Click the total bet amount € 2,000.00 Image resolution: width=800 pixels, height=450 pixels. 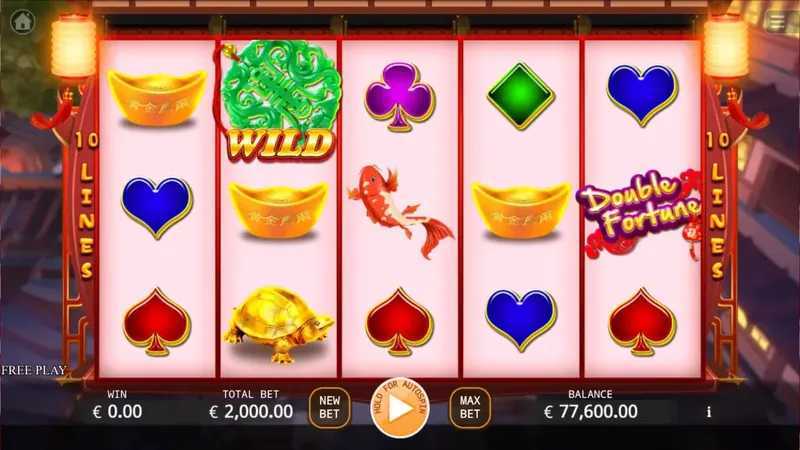click(x=251, y=411)
